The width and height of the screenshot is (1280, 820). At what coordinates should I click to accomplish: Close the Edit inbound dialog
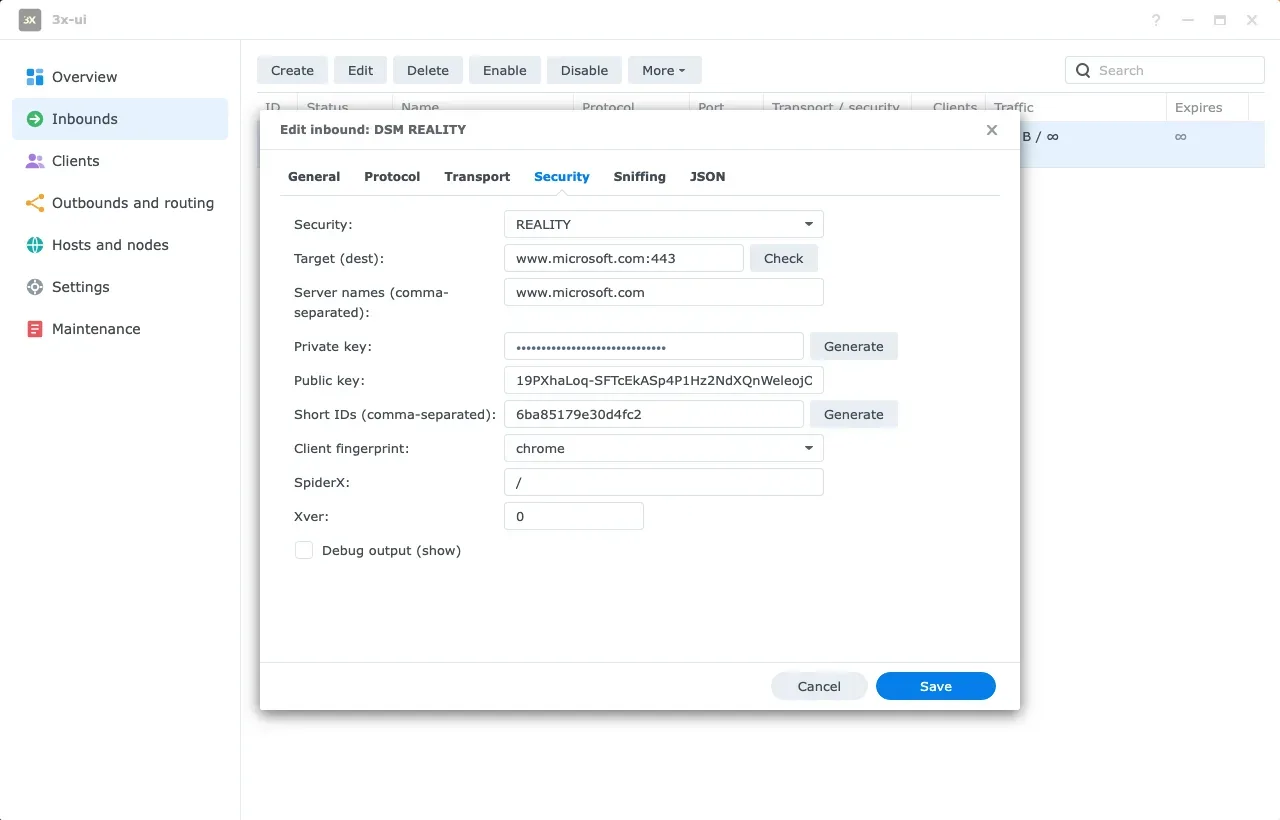[992, 130]
